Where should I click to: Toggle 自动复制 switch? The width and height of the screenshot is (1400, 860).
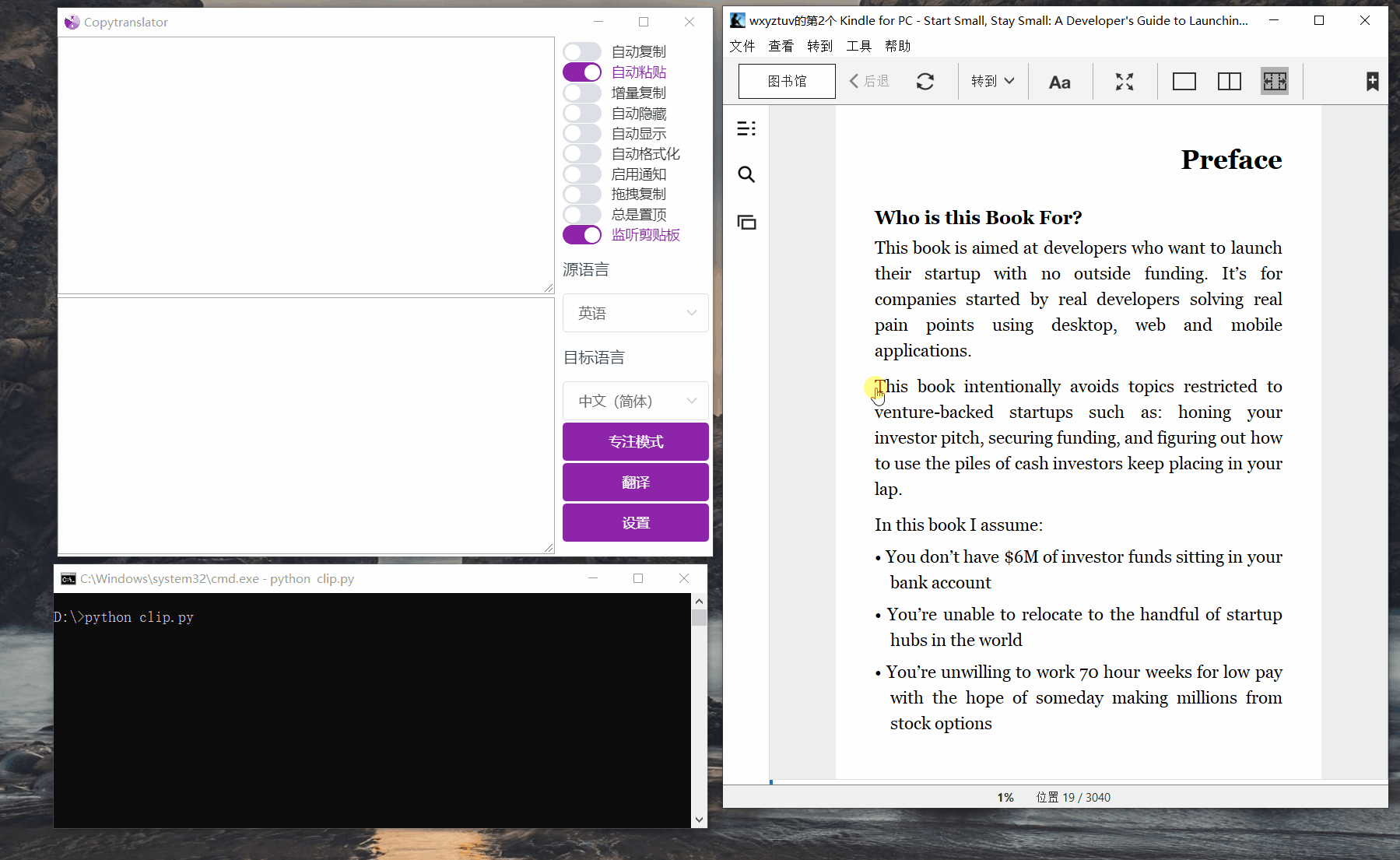[x=582, y=52]
